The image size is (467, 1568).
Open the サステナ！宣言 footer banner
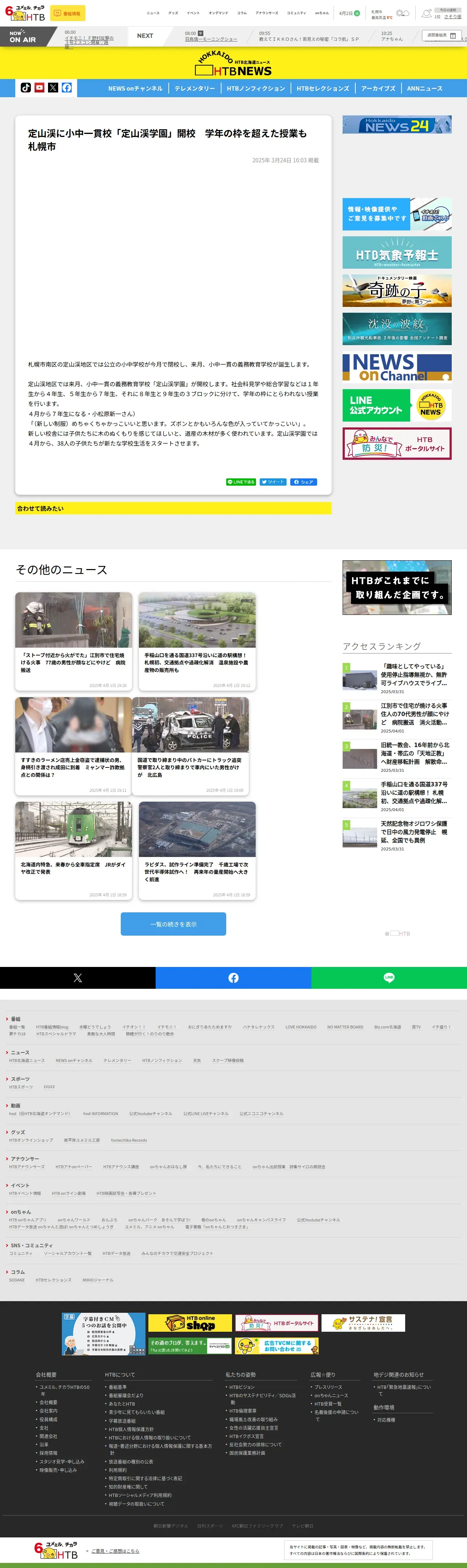click(363, 1323)
